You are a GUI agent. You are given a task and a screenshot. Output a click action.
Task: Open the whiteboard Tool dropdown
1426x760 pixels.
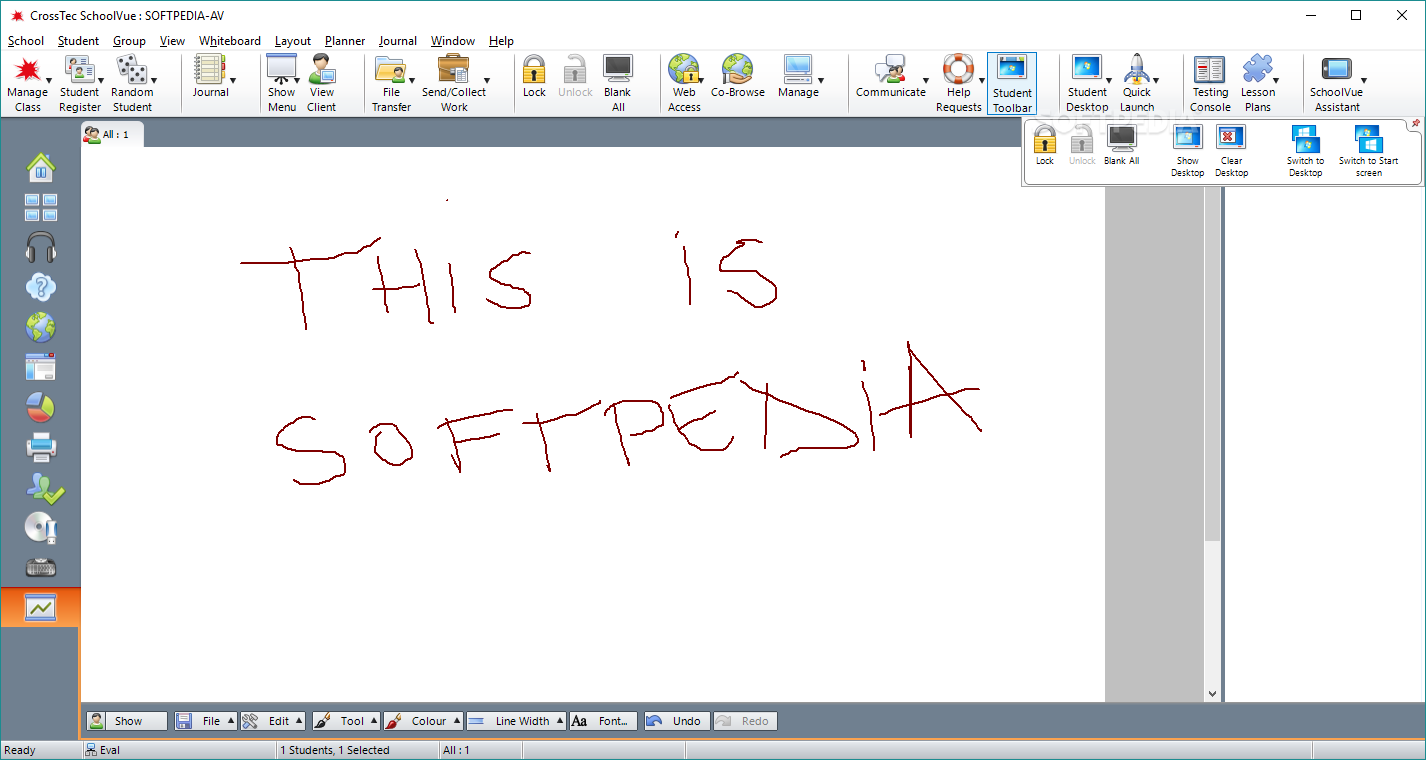[346, 721]
